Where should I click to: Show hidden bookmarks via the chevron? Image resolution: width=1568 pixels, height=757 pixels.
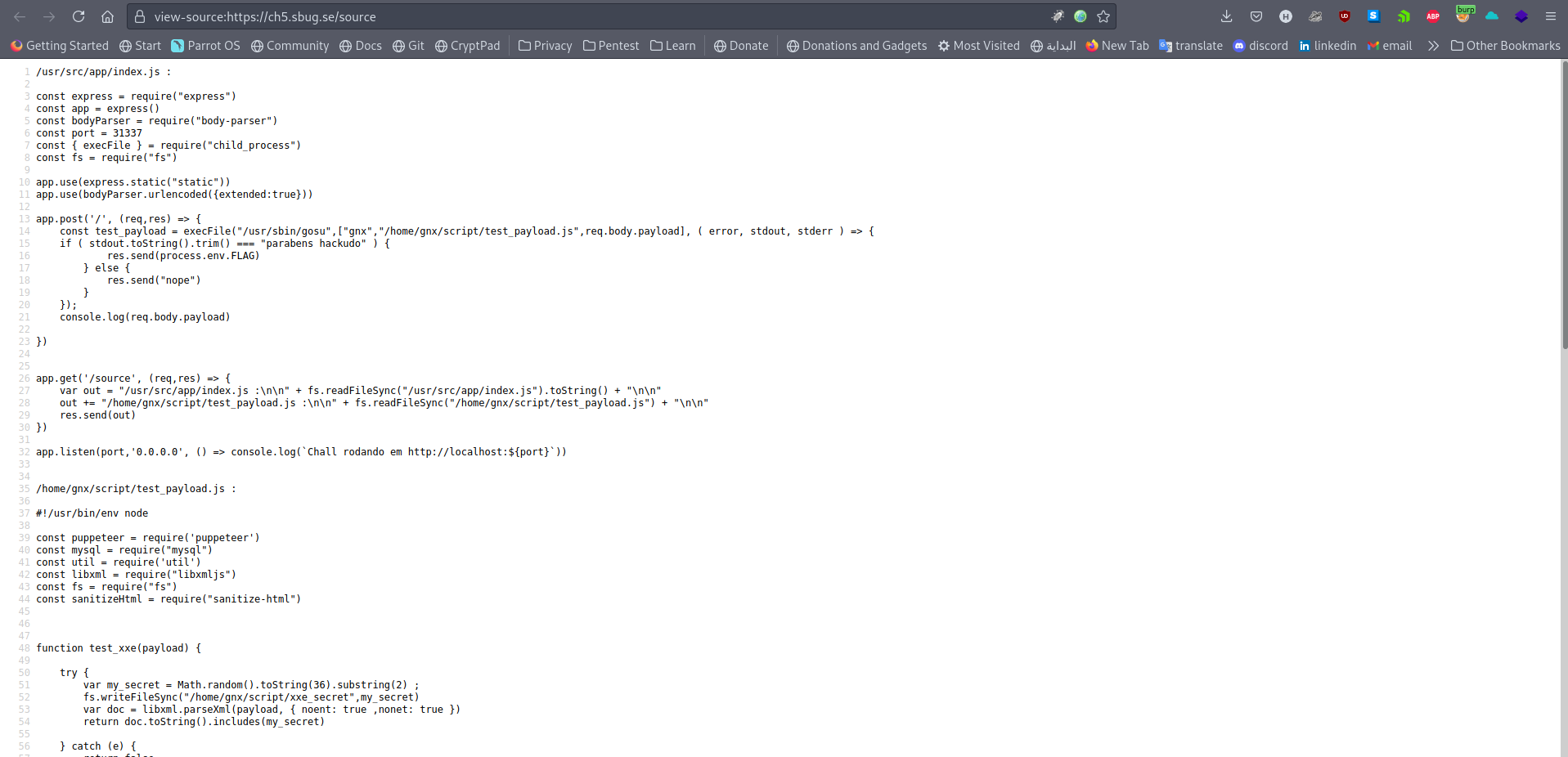1434,46
